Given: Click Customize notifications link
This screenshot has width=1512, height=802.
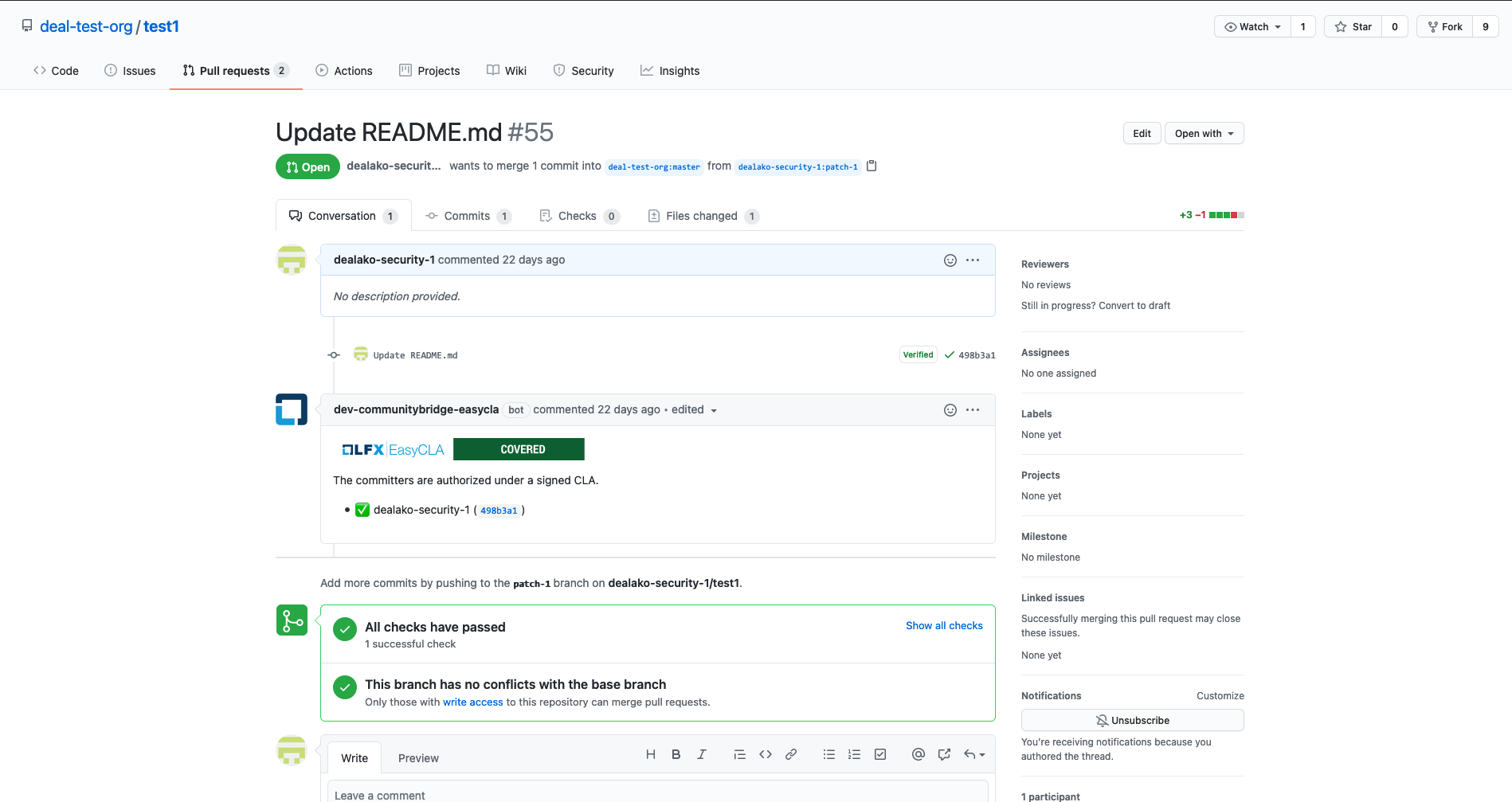Looking at the screenshot, I should 1220,696.
